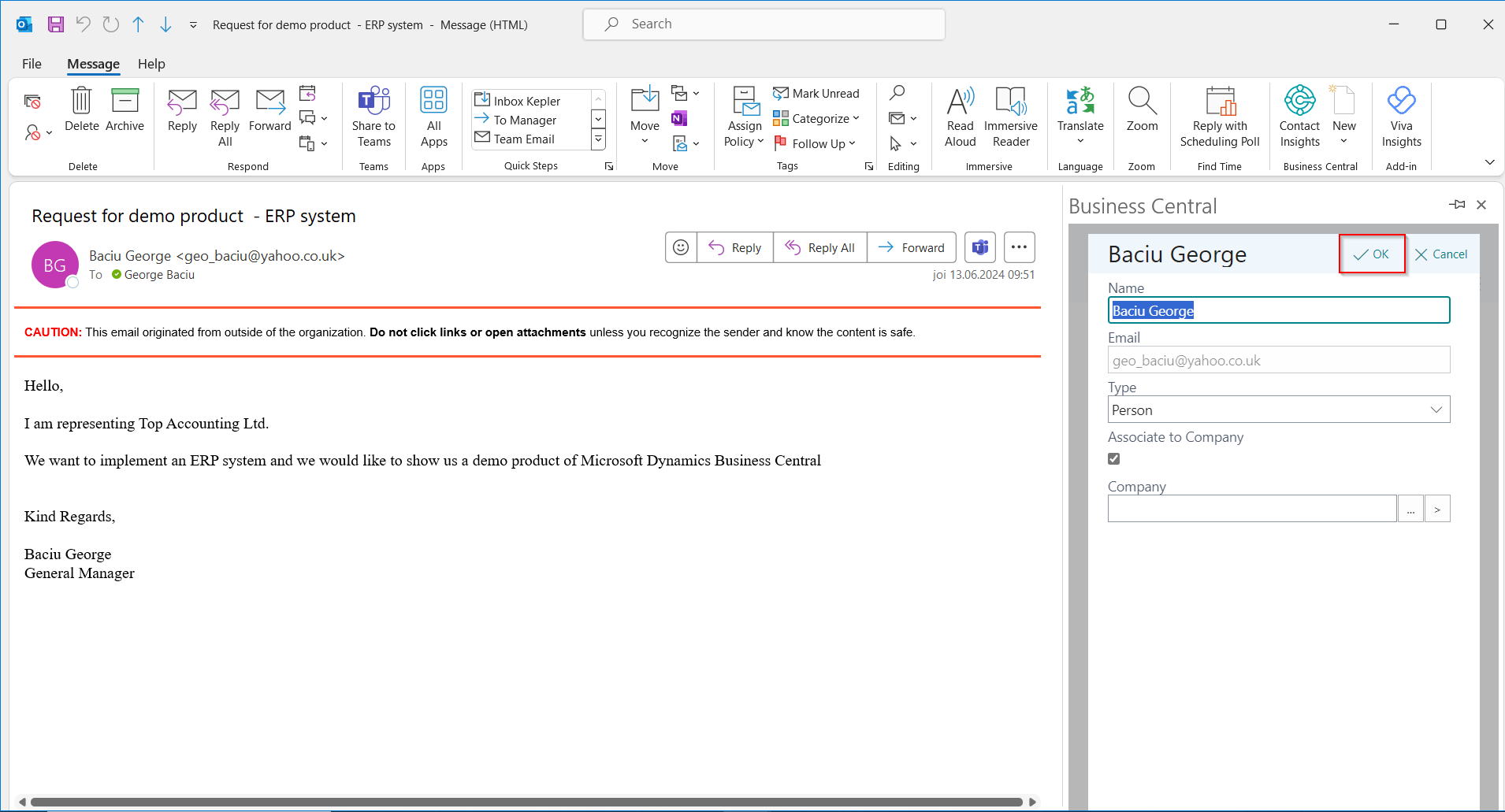Open the Customize Quick Access Toolbar dropdown
This screenshot has height=812, width=1505.
(193, 25)
